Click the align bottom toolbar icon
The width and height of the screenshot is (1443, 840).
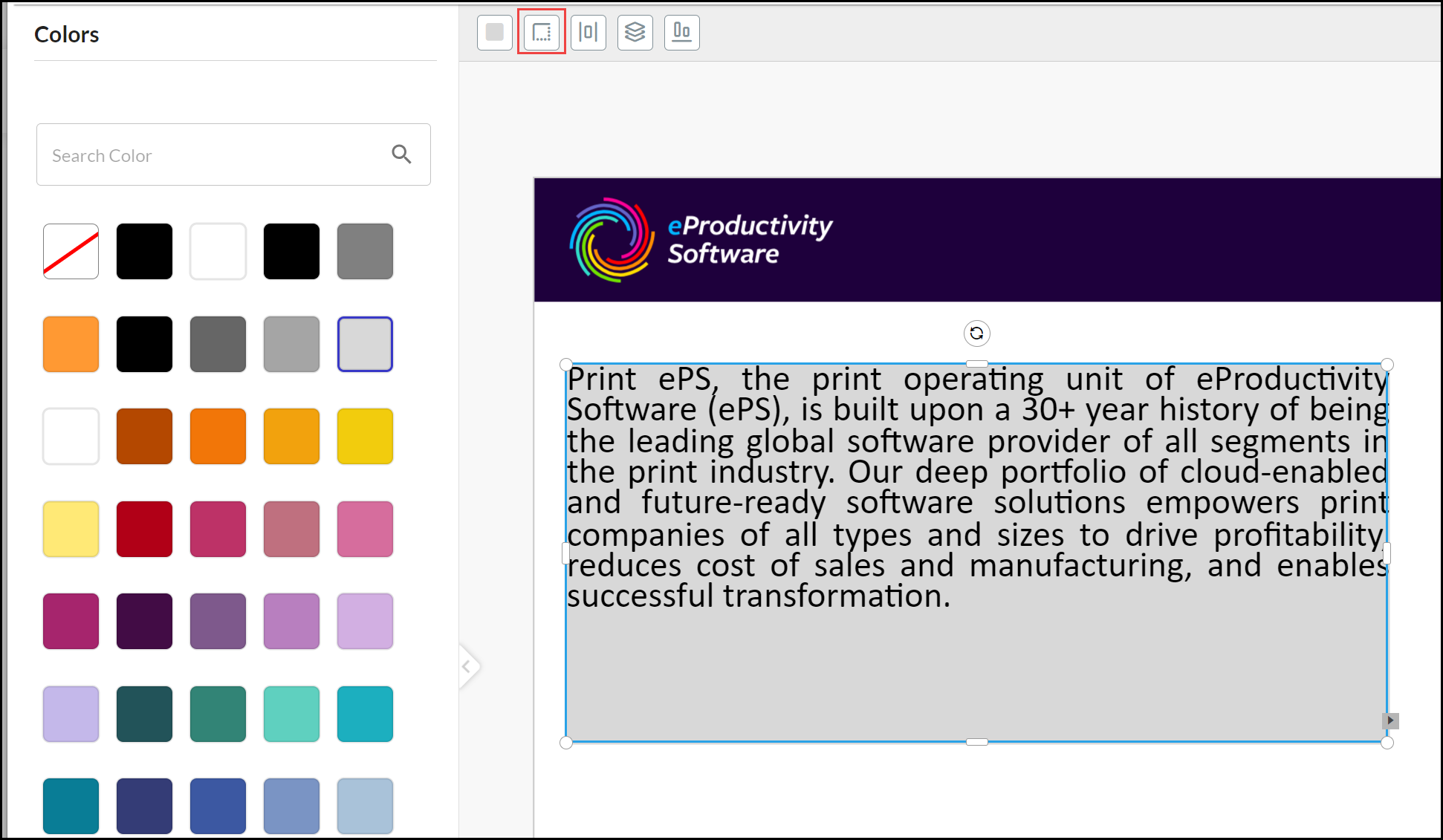[x=682, y=32]
